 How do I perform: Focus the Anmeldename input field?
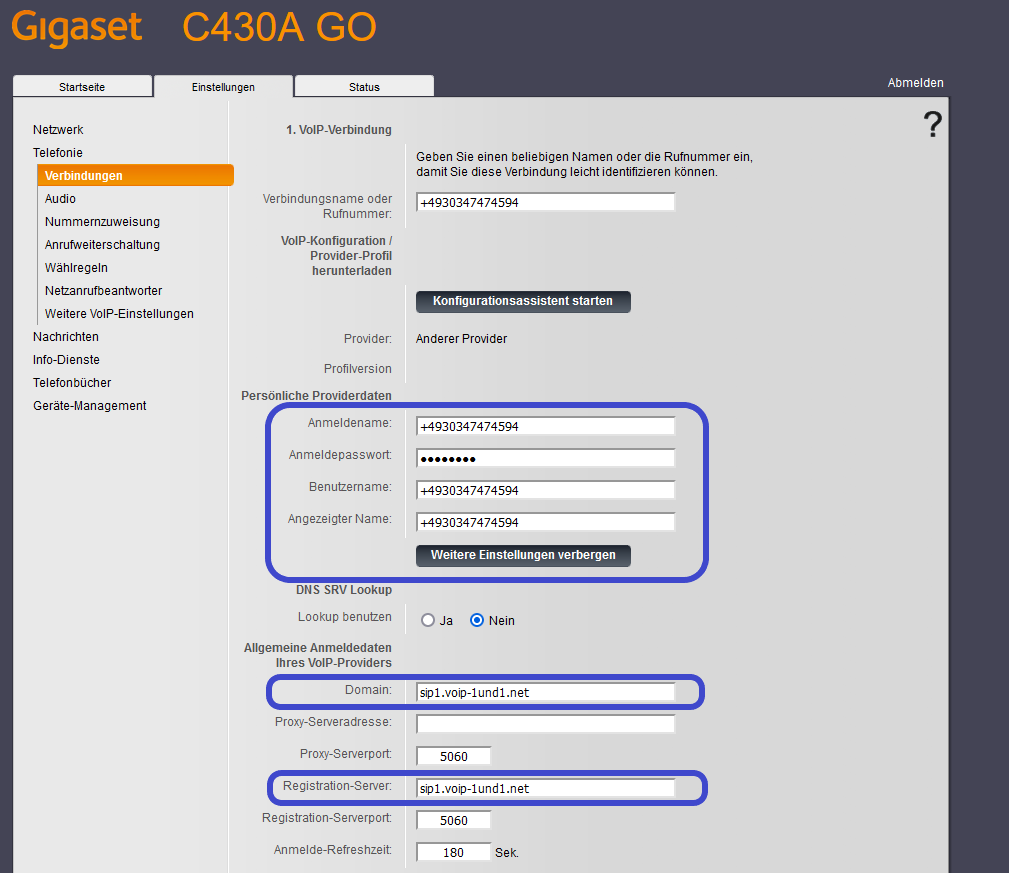pos(546,426)
